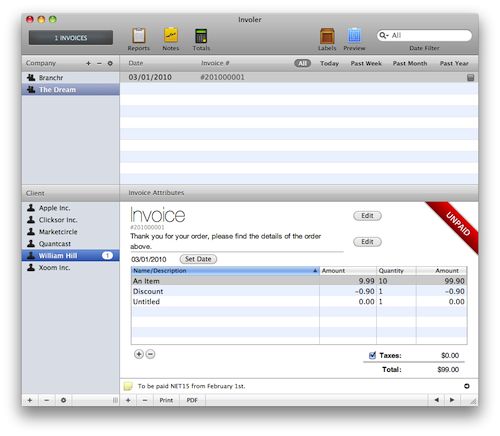Sort by the Name/Description column header
This screenshot has height=436, width=500.
(x=225, y=271)
